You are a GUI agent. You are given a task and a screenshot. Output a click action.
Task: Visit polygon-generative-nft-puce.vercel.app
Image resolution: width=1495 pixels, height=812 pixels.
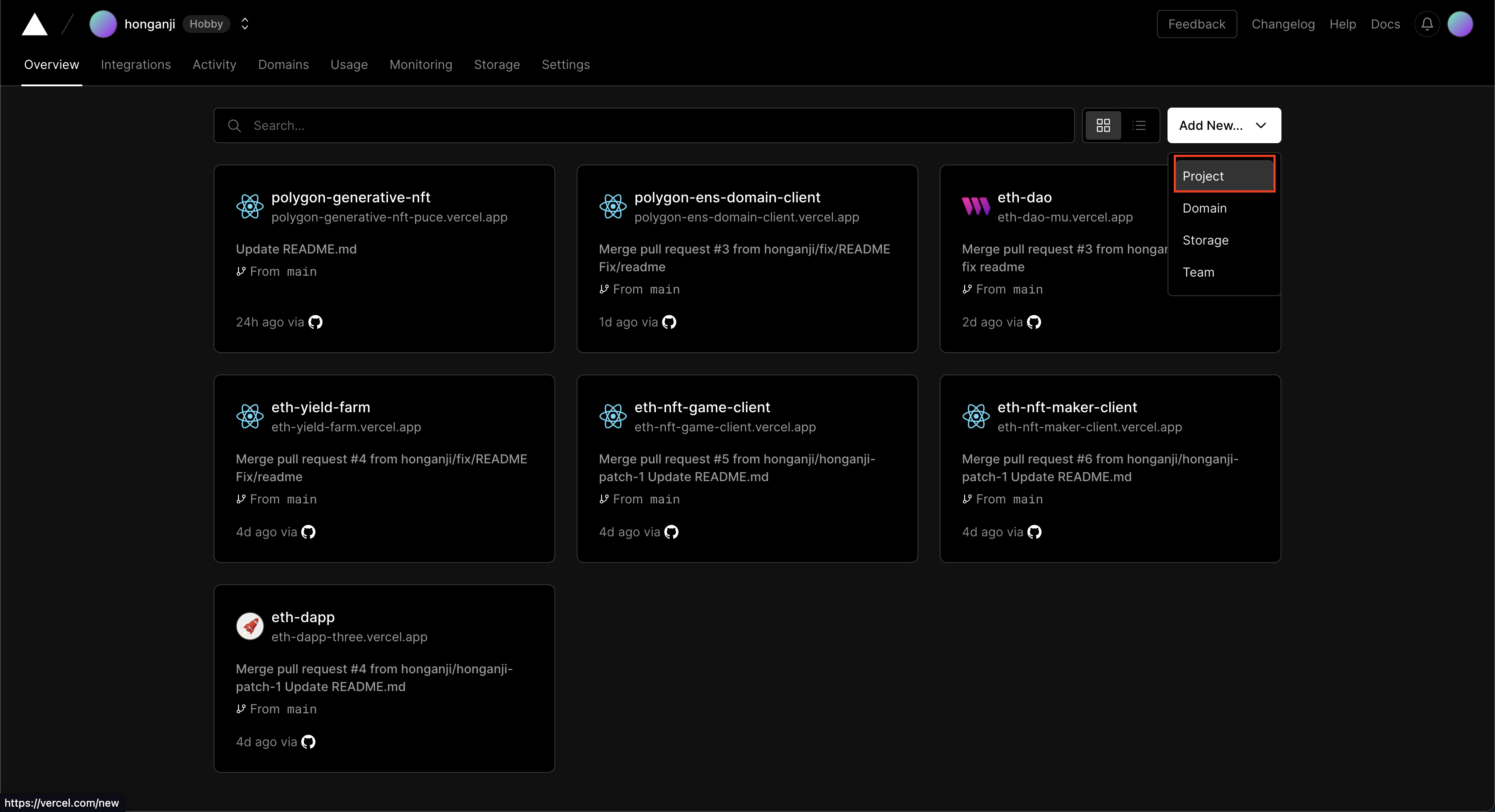389,217
